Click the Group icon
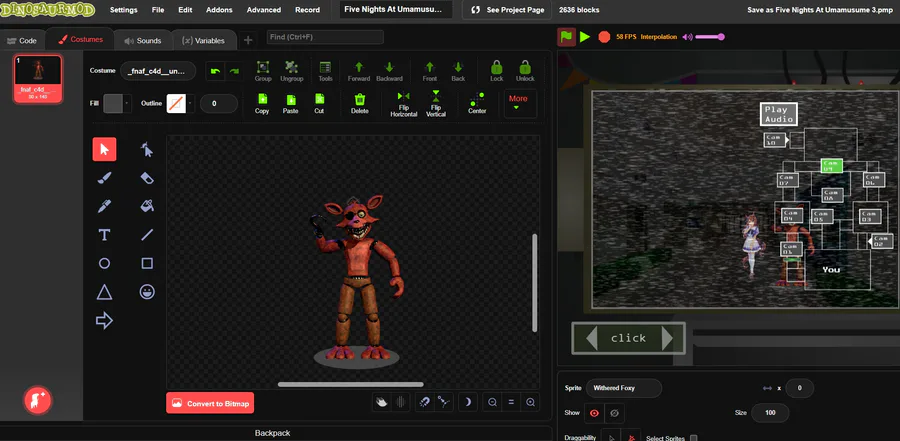This screenshot has width=900, height=441. 263,71
